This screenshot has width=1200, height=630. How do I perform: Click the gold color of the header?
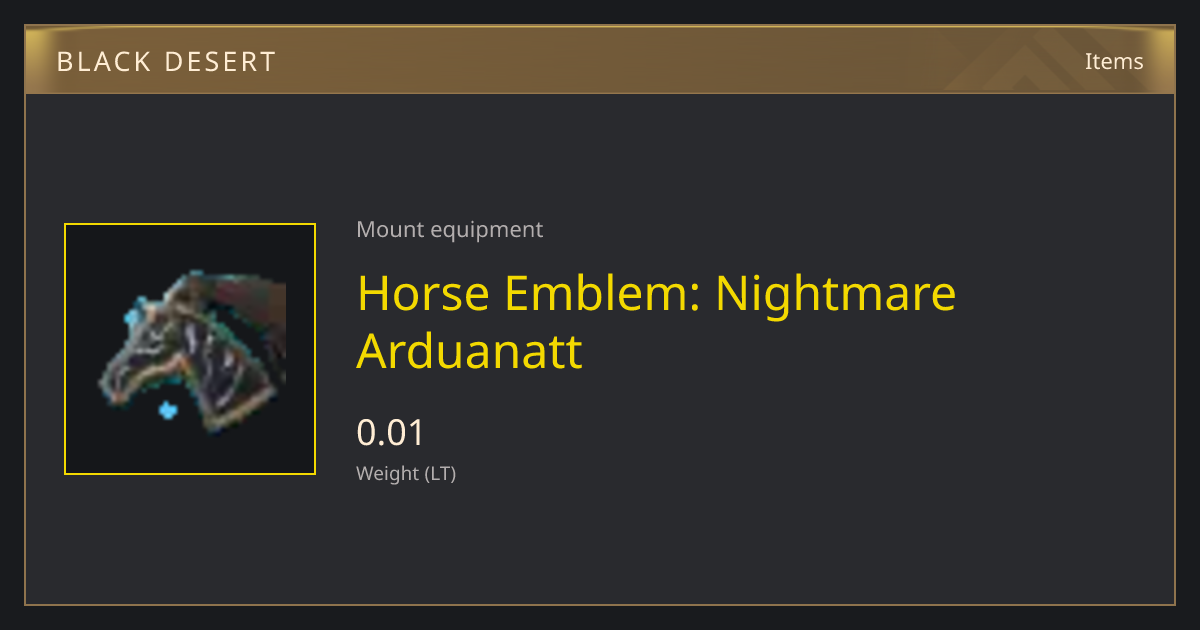click(x=600, y=60)
